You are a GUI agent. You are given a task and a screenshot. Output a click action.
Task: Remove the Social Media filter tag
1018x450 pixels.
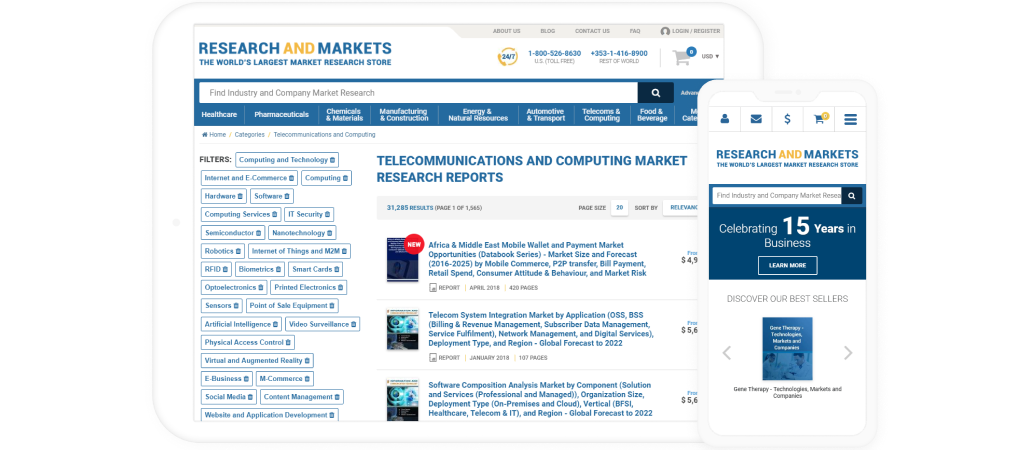[251, 397]
